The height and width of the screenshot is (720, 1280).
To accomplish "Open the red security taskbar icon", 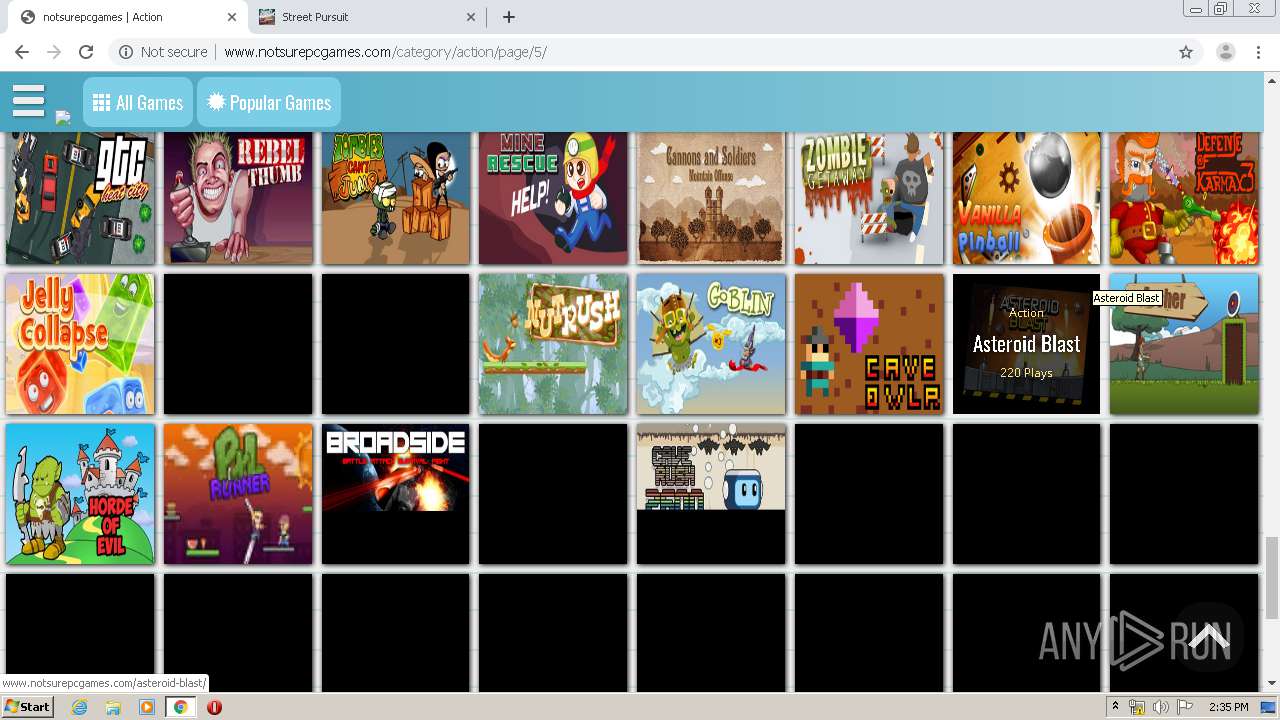I will (x=214, y=706).
